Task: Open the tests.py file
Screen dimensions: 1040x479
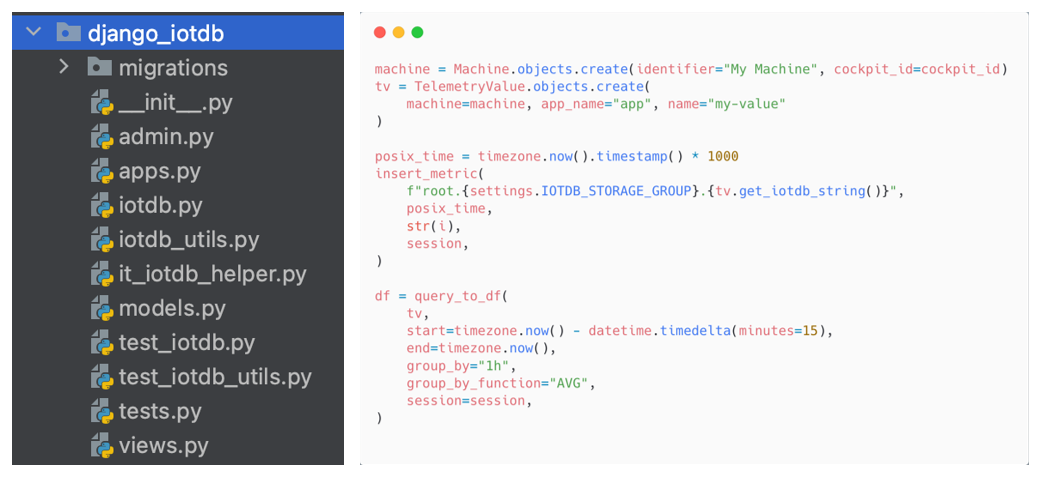Action: 160,411
